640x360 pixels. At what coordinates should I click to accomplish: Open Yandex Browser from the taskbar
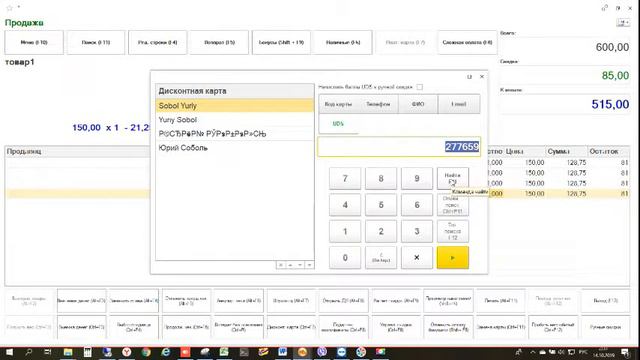[x=127, y=352]
